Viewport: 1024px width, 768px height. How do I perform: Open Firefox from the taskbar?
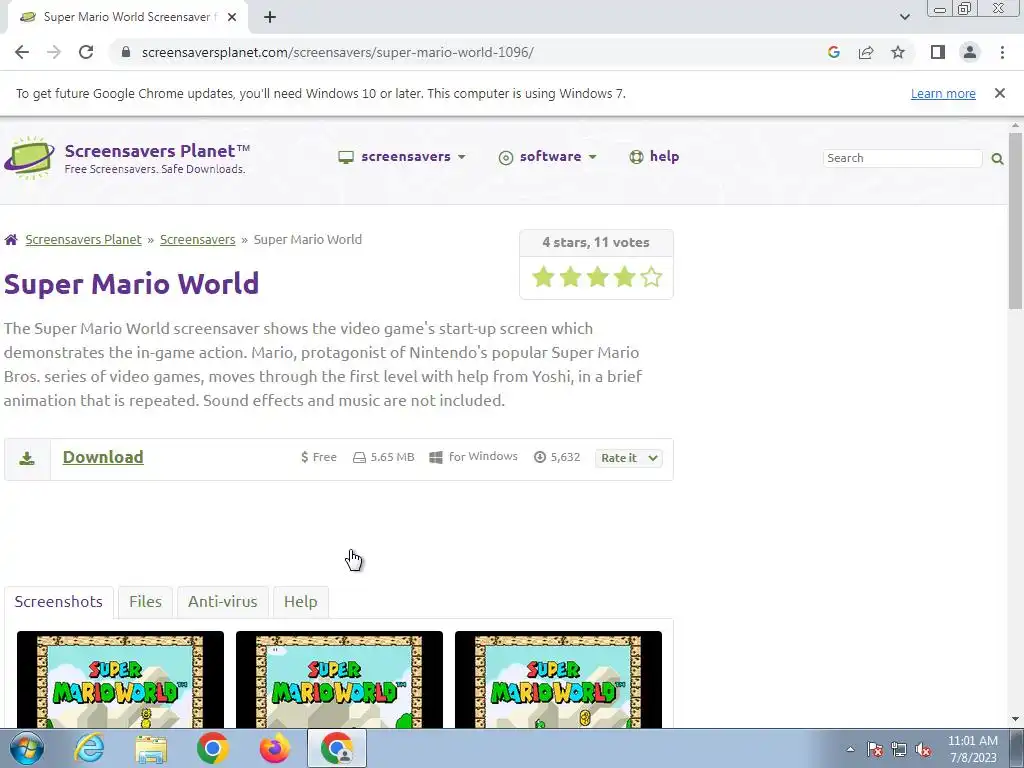[274, 748]
